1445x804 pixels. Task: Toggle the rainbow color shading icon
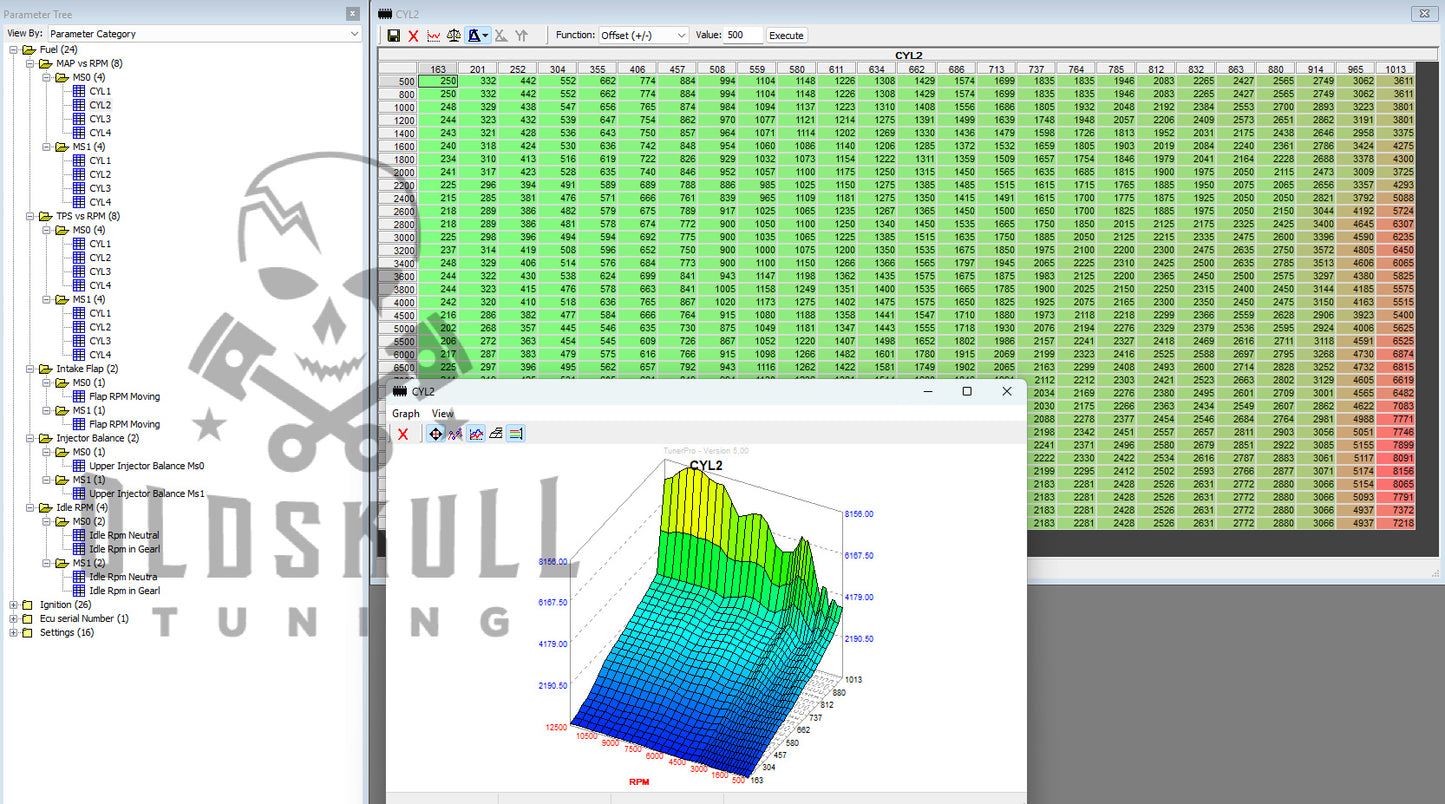tap(515, 434)
